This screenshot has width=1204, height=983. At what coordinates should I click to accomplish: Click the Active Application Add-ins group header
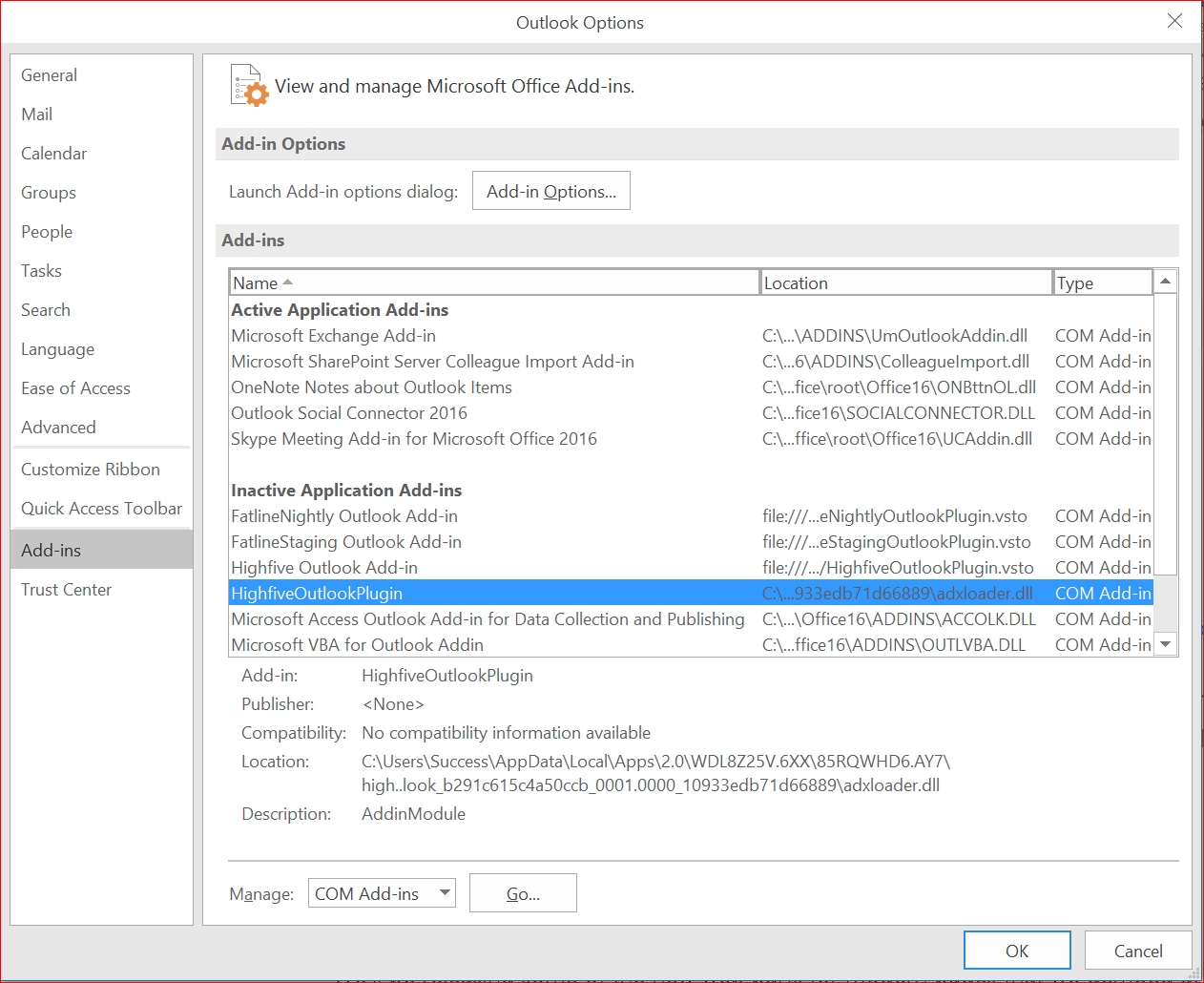tap(340, 310)
